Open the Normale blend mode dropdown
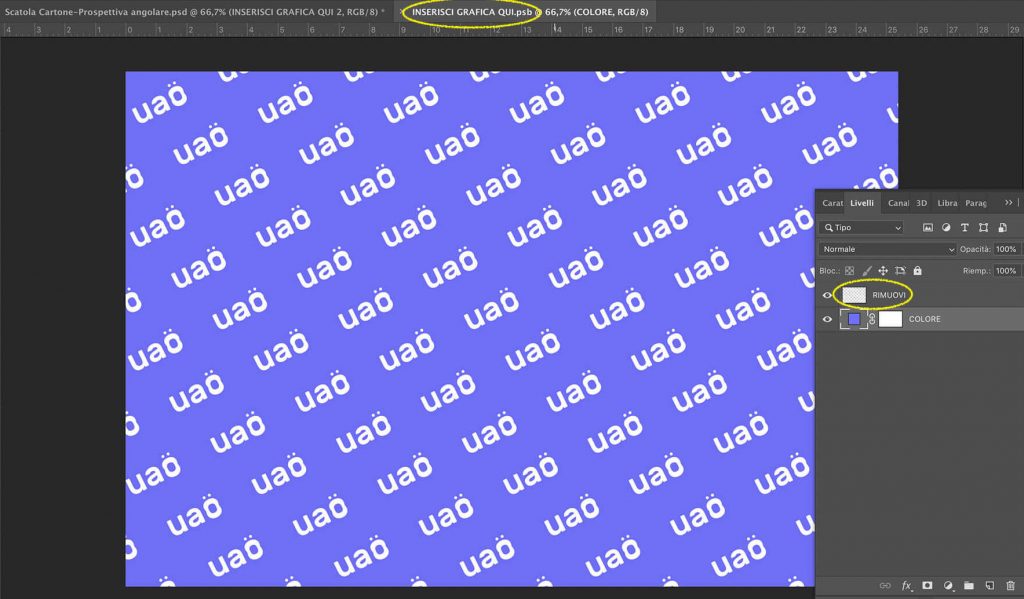 point(887,249)
